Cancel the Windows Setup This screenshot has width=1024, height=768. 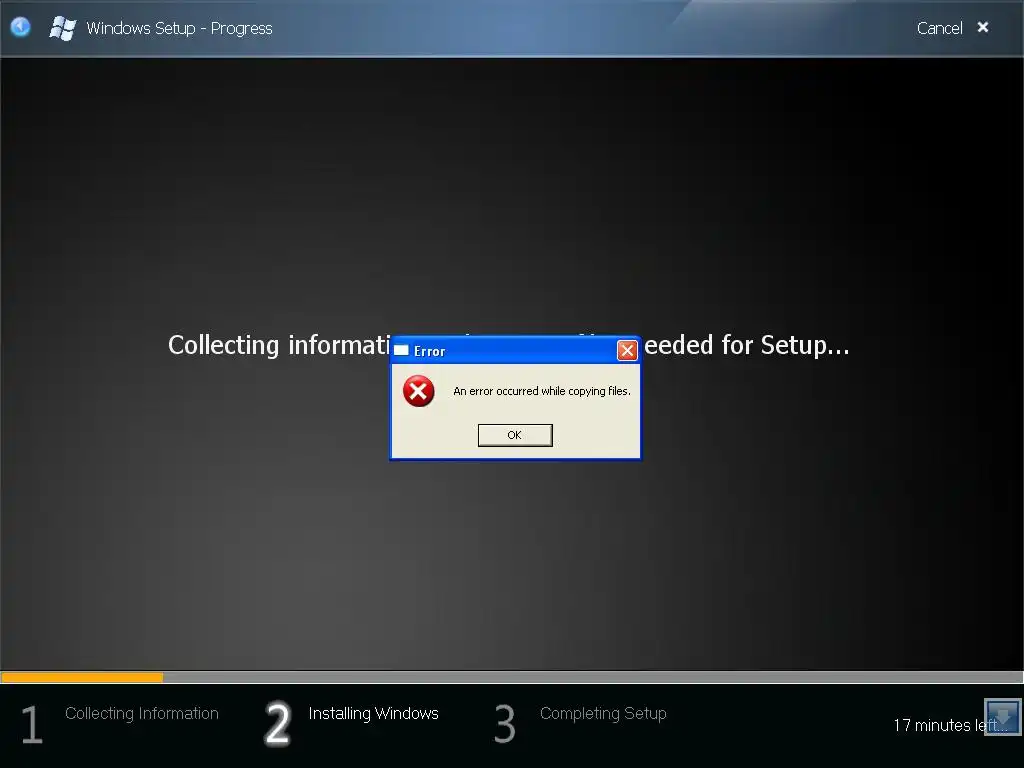pos(939,28)
